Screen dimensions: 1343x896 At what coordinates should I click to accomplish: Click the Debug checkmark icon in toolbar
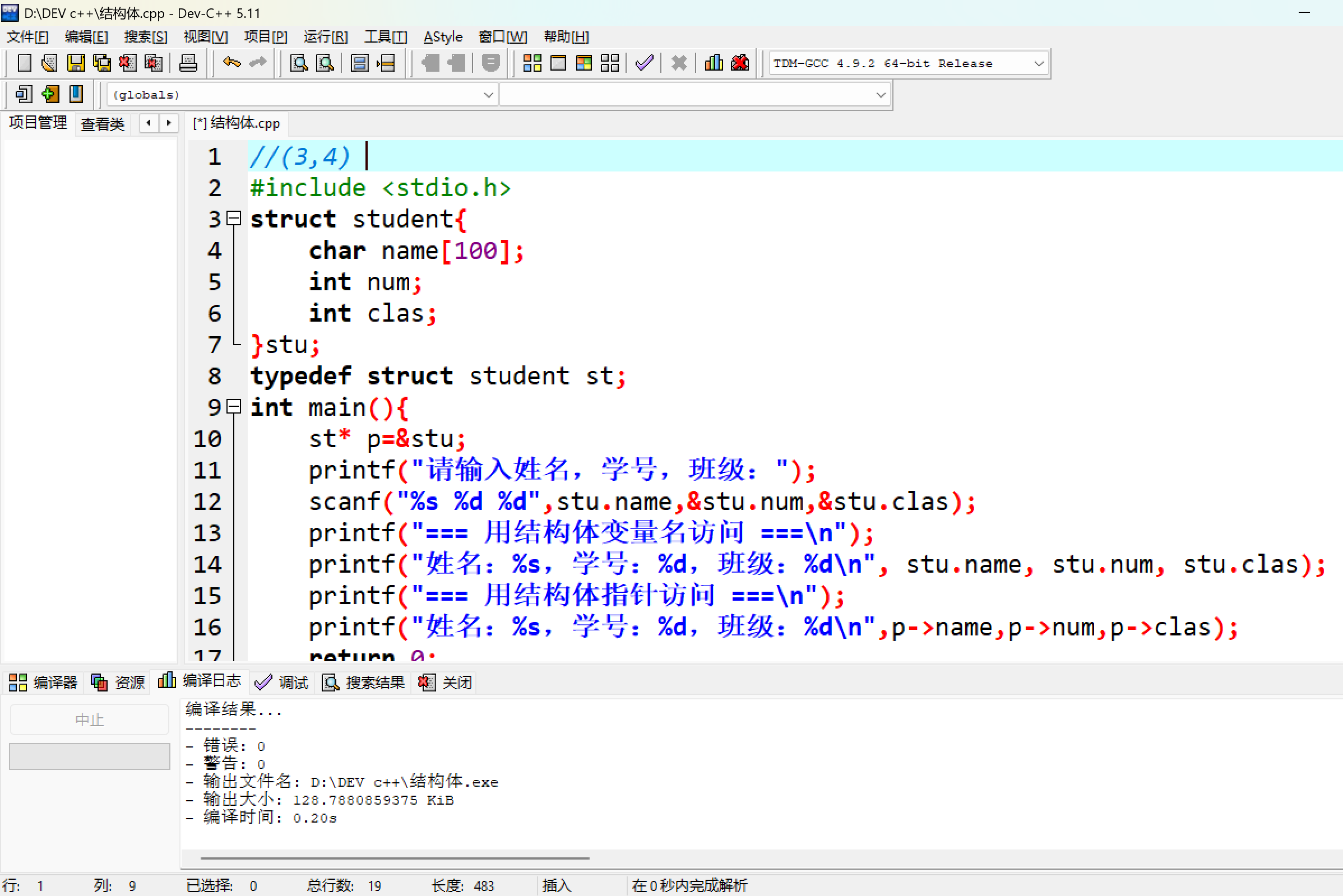pyautogui.click(x=644, y=63)
